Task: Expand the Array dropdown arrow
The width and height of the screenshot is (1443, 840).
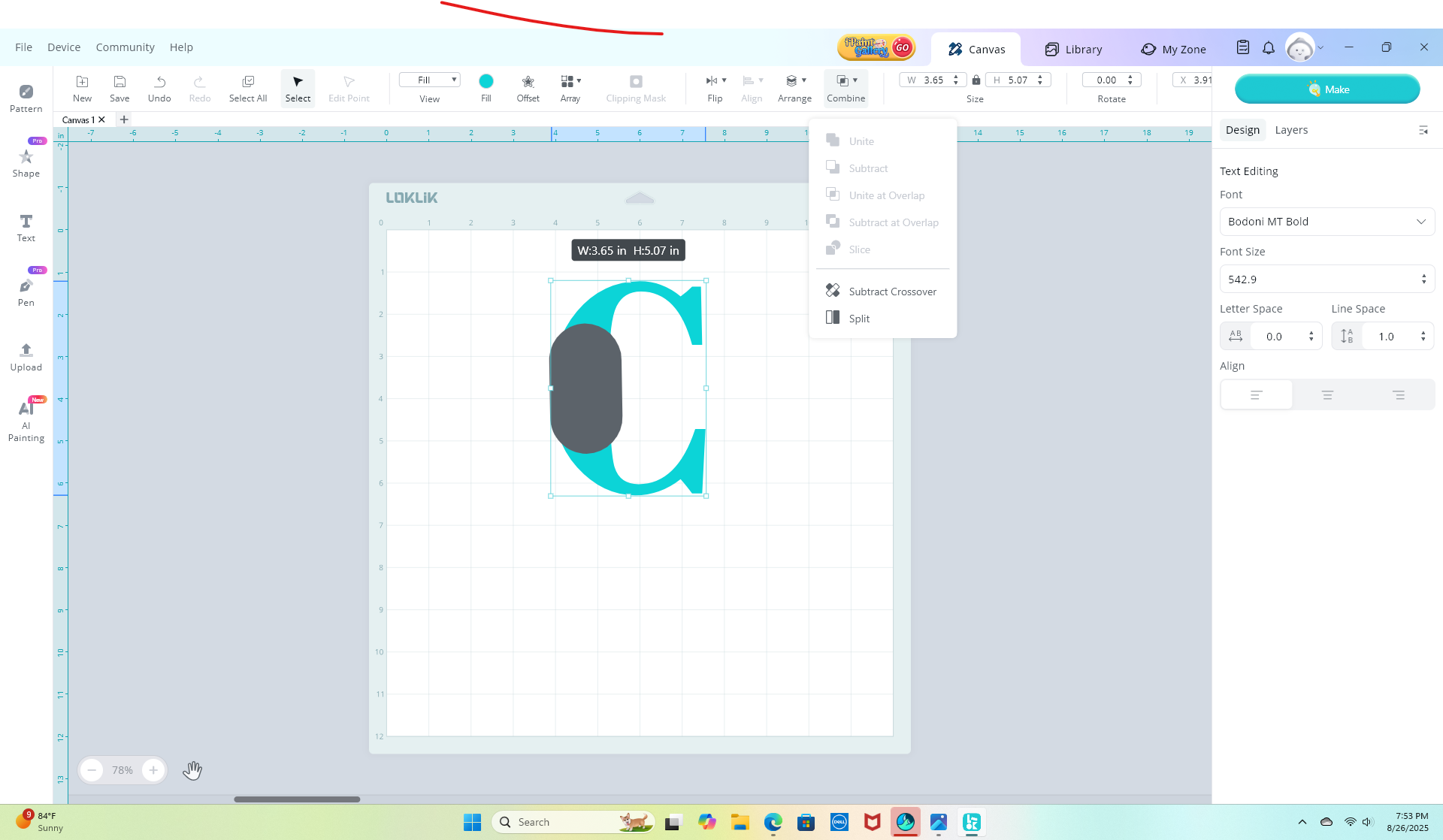Action: pos(579,80)
